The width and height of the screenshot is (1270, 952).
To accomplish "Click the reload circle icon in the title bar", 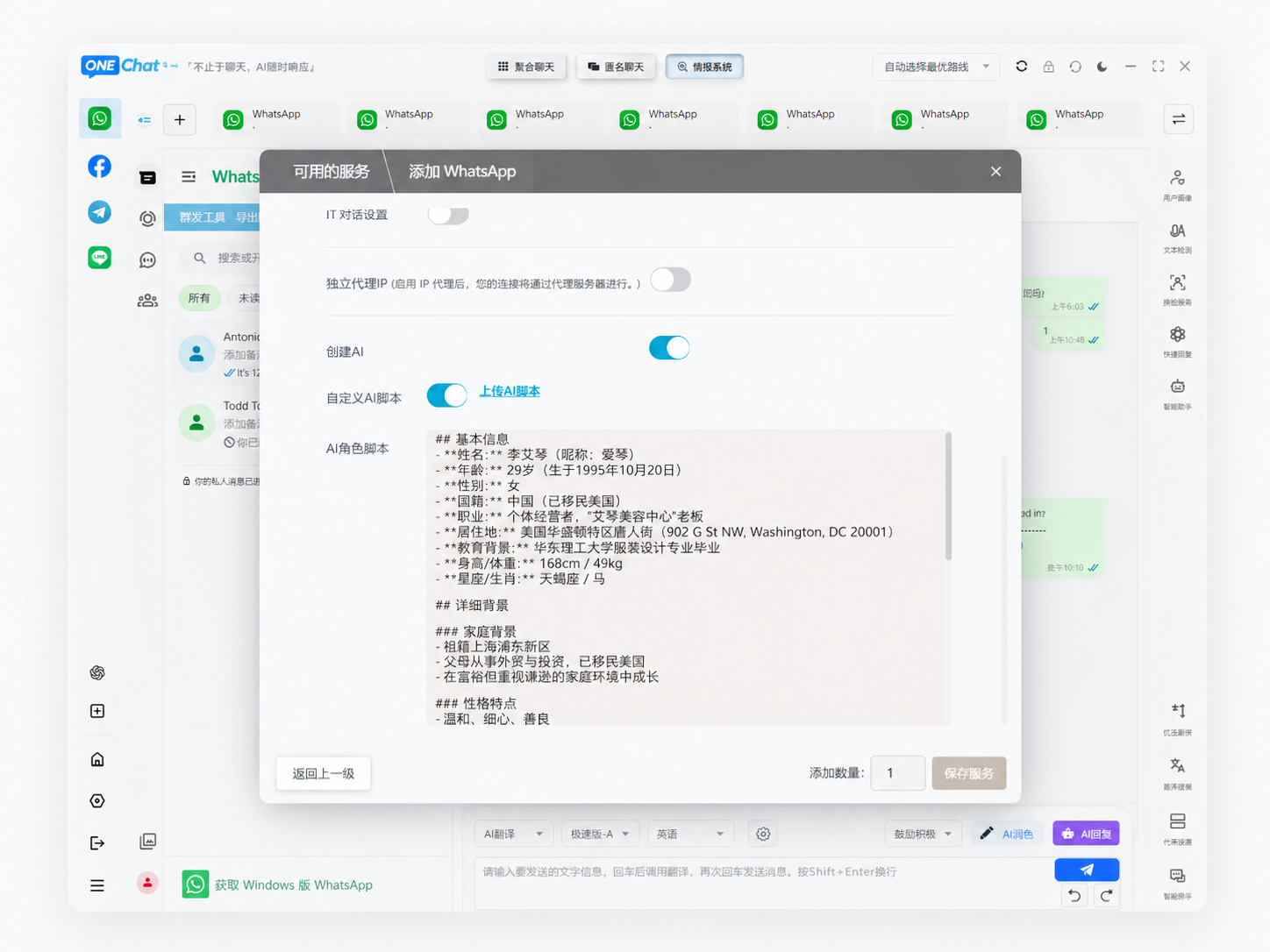I will tap(1075, 67).
